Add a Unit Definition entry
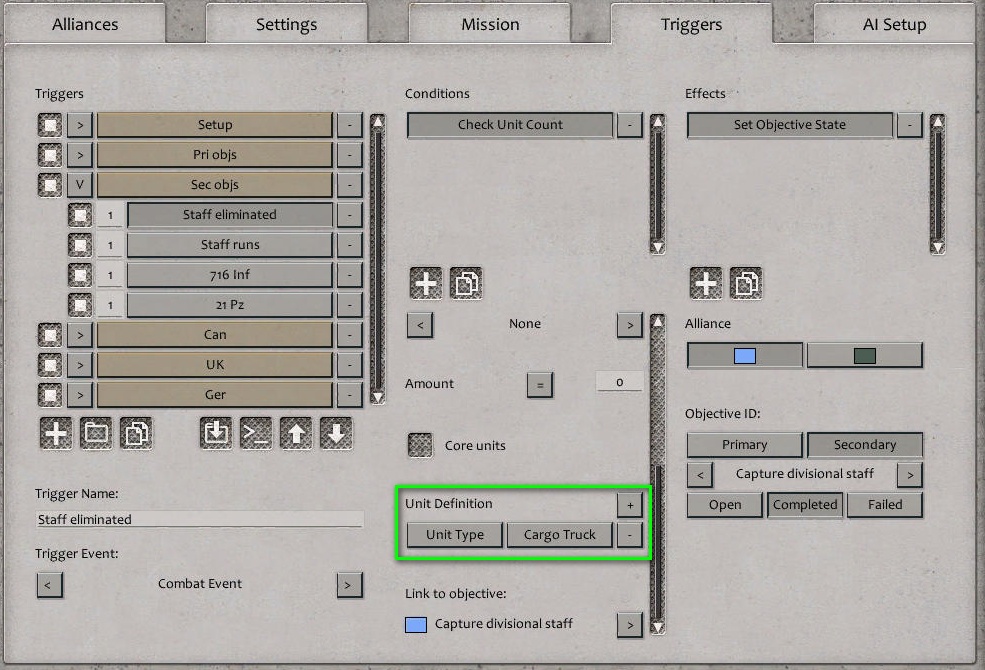Image resolution: width=985 pixels, height=670 pixels. pos(630,504)
